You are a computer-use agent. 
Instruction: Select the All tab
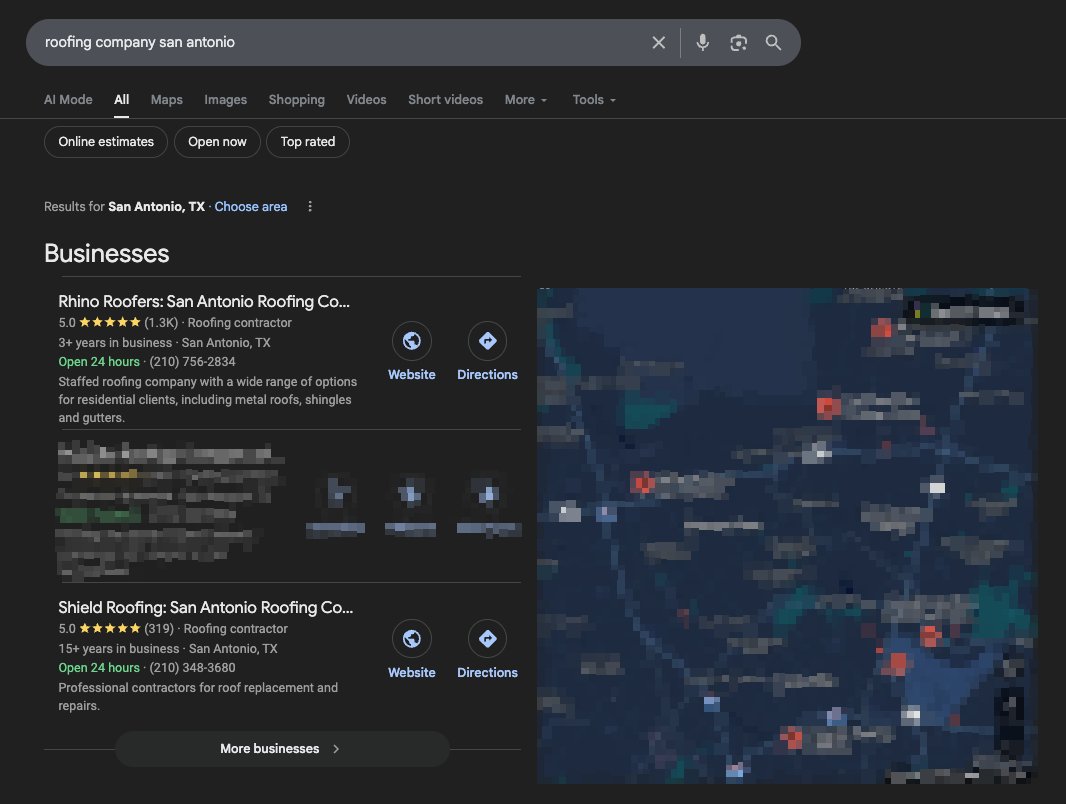pos(122,99)
